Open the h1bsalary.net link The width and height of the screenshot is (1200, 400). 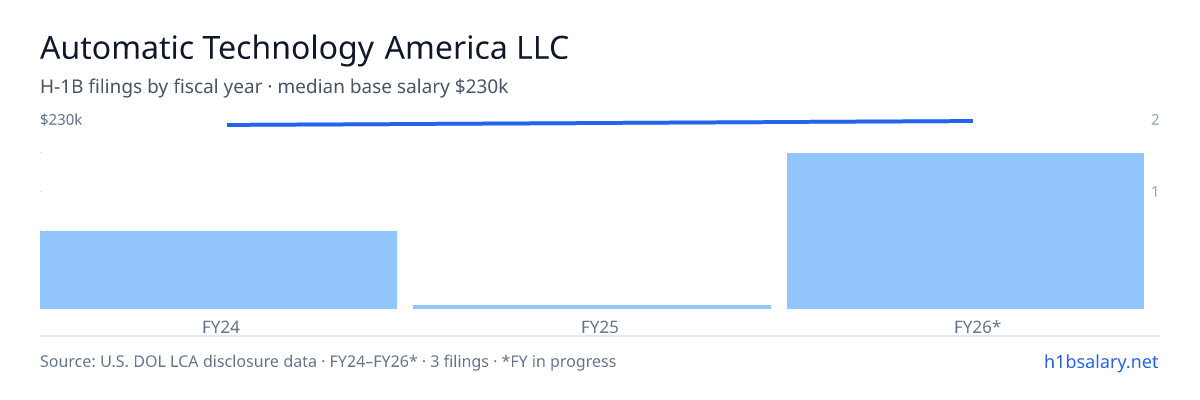pos(1099,361)
